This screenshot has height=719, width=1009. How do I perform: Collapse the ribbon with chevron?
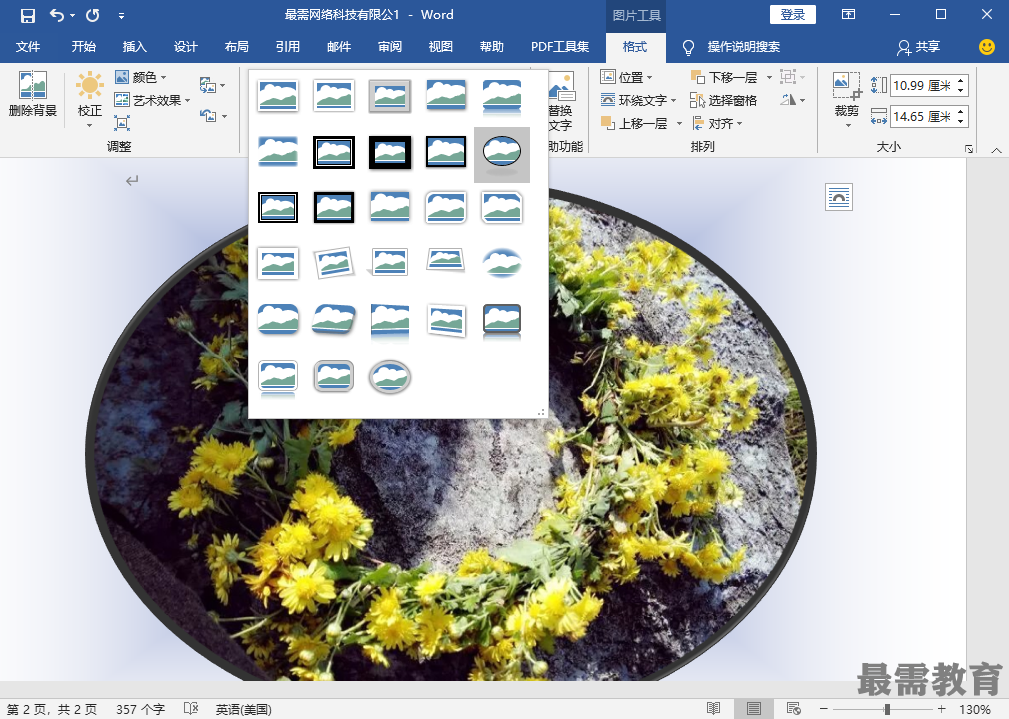[x=996, y=150]
